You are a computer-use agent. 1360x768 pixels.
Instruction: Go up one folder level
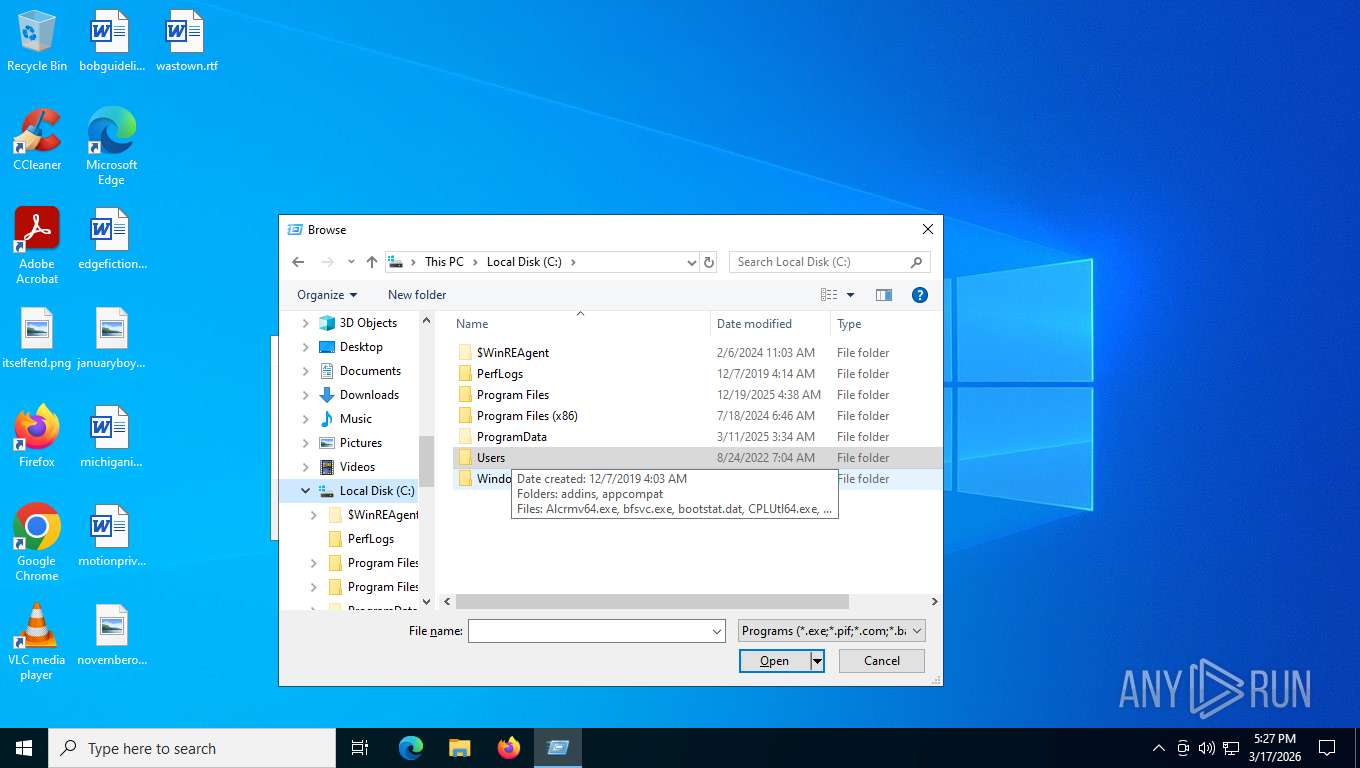pos(372,262)
